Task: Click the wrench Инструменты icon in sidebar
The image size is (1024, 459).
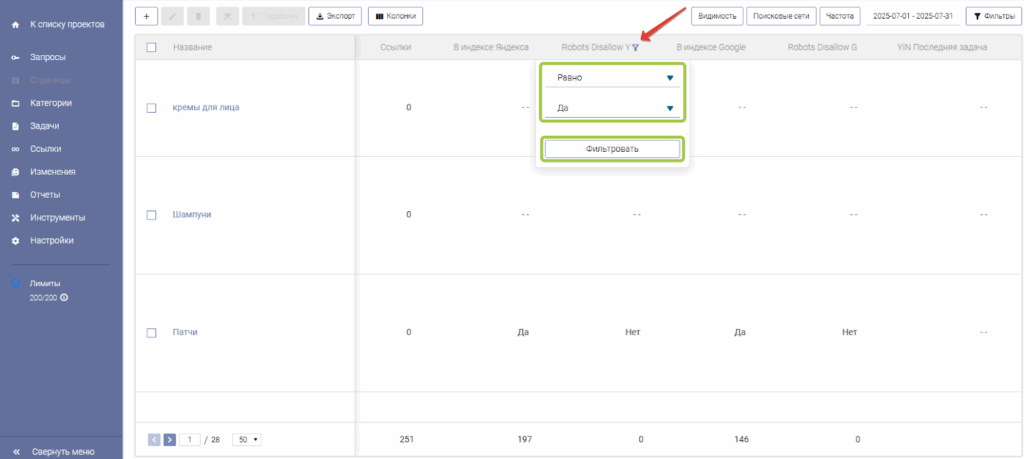Action: click(x=15, y=217)
